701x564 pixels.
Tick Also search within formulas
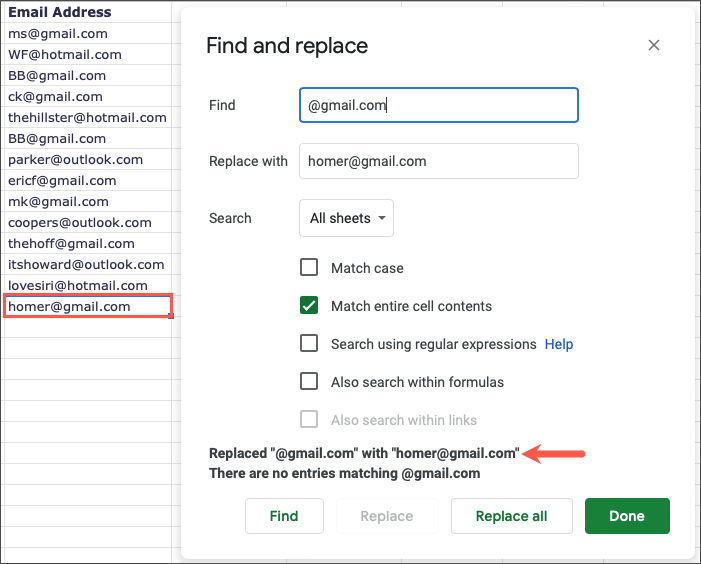coord(310,382)
